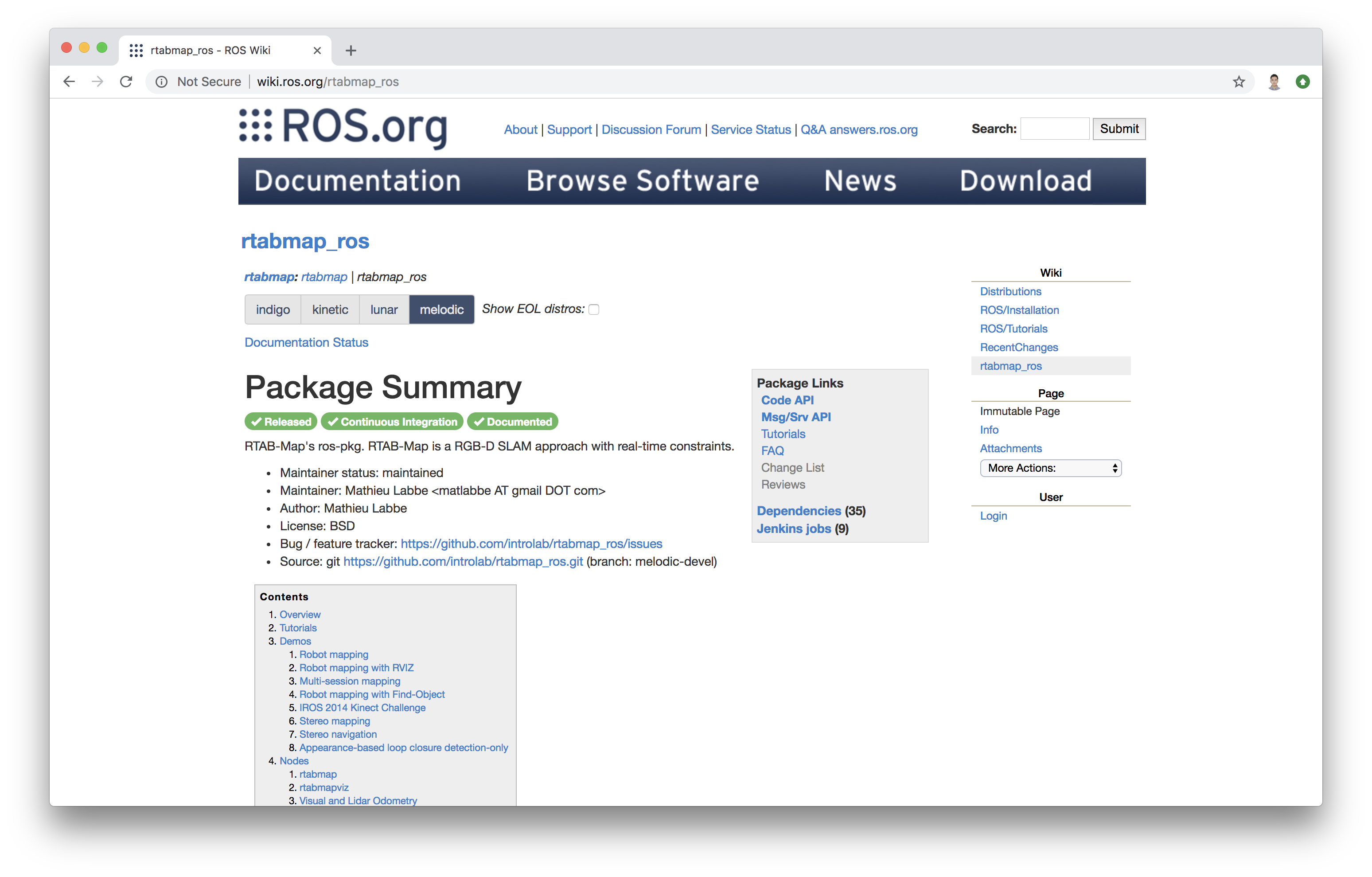Viewport: 1372px width, 877px height.
Task: Open the bold italic rtabmap stack link
Action: [269, 277]
